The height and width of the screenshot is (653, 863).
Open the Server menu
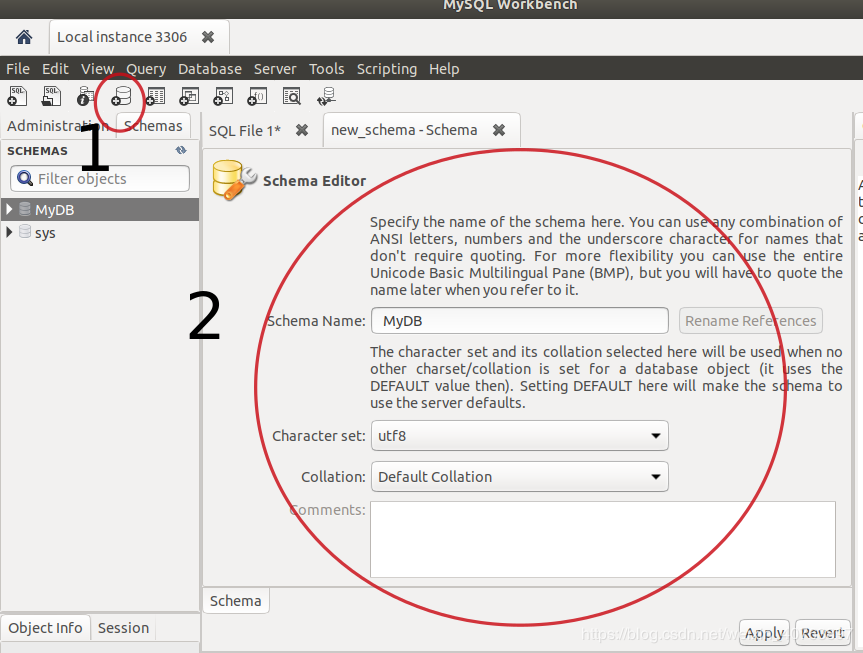(275, 69)
